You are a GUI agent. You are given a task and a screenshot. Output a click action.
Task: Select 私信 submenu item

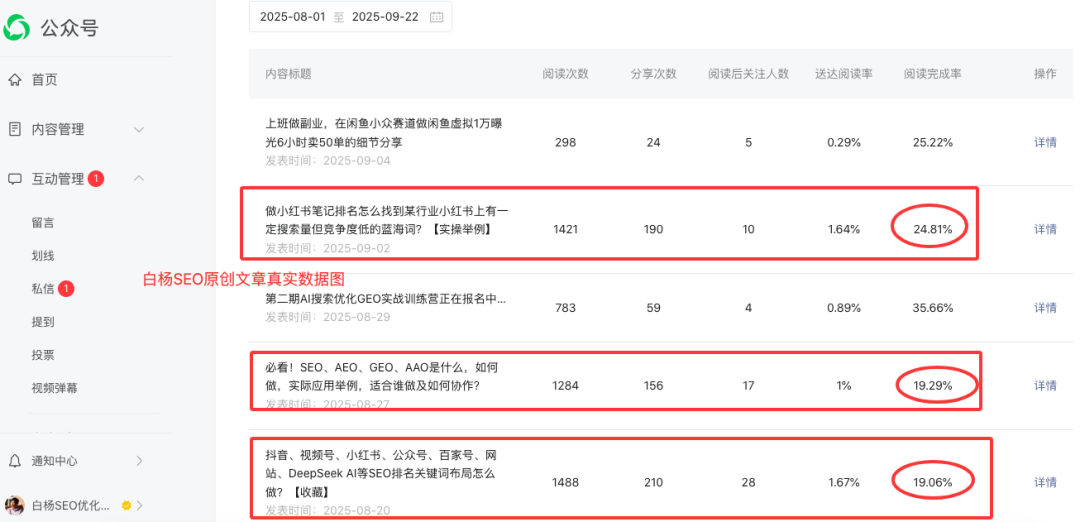[x=43, y=289]
